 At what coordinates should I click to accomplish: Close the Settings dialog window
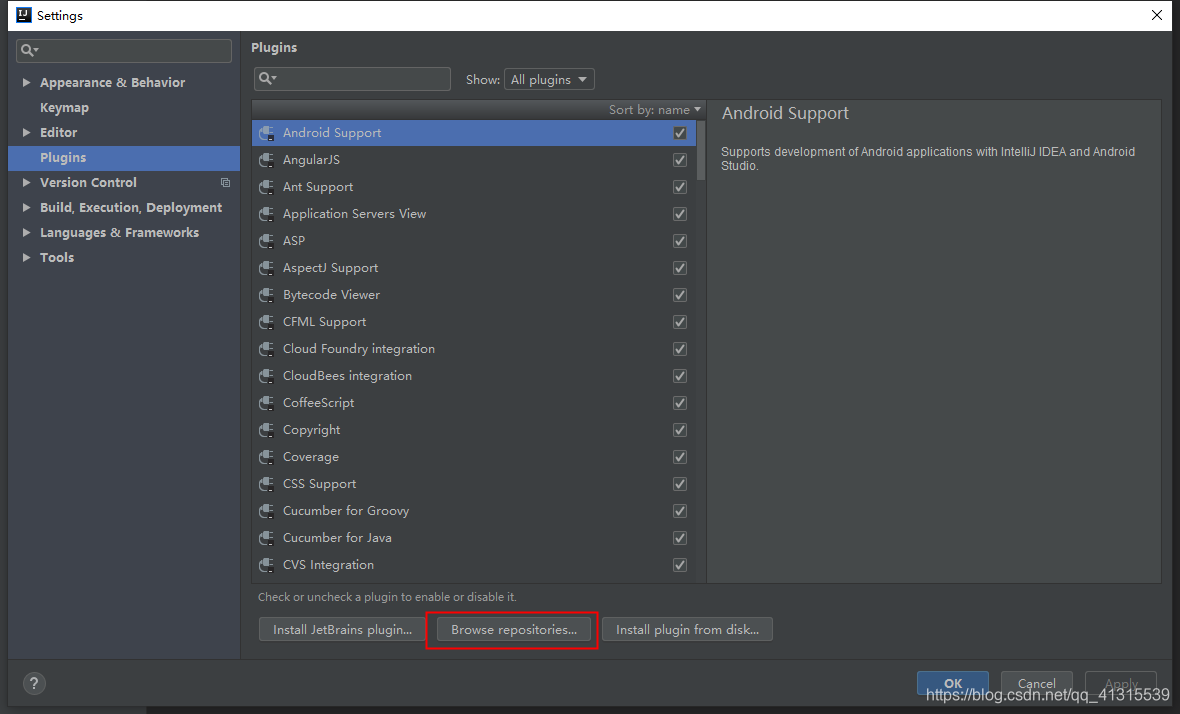click(x=1157, y=15)
